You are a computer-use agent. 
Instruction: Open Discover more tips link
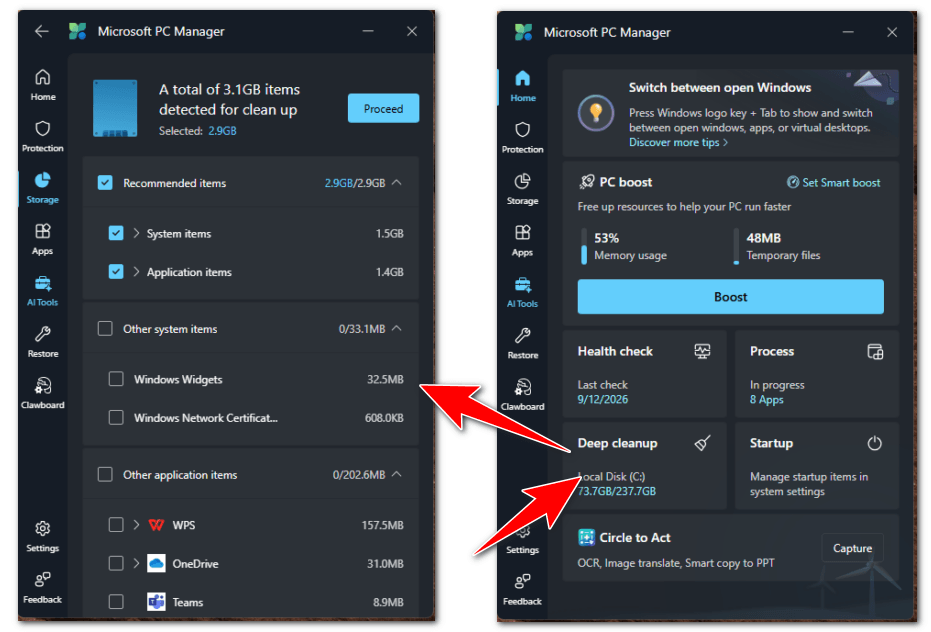point(678,143)
